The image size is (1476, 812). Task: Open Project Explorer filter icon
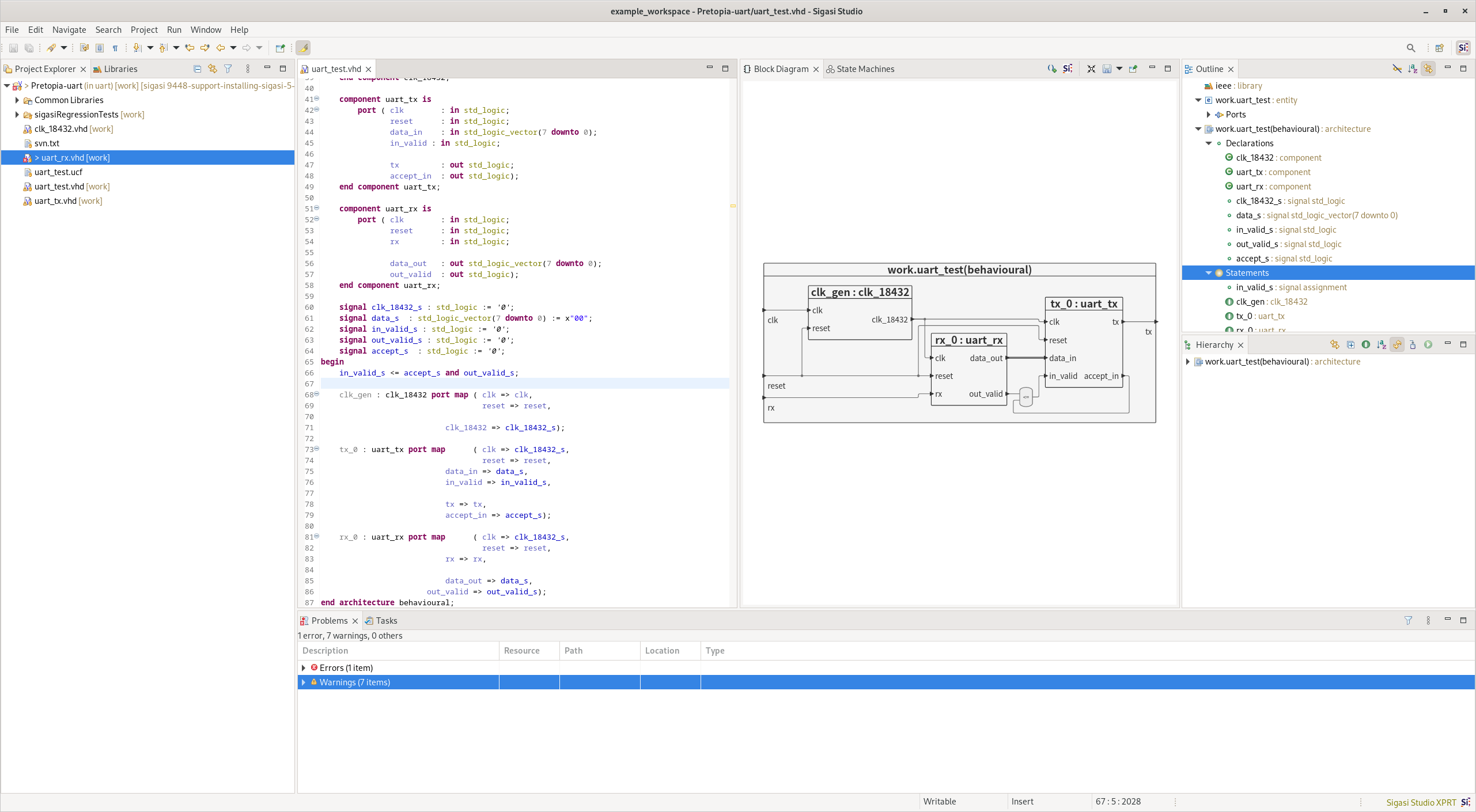pos(228,69)
